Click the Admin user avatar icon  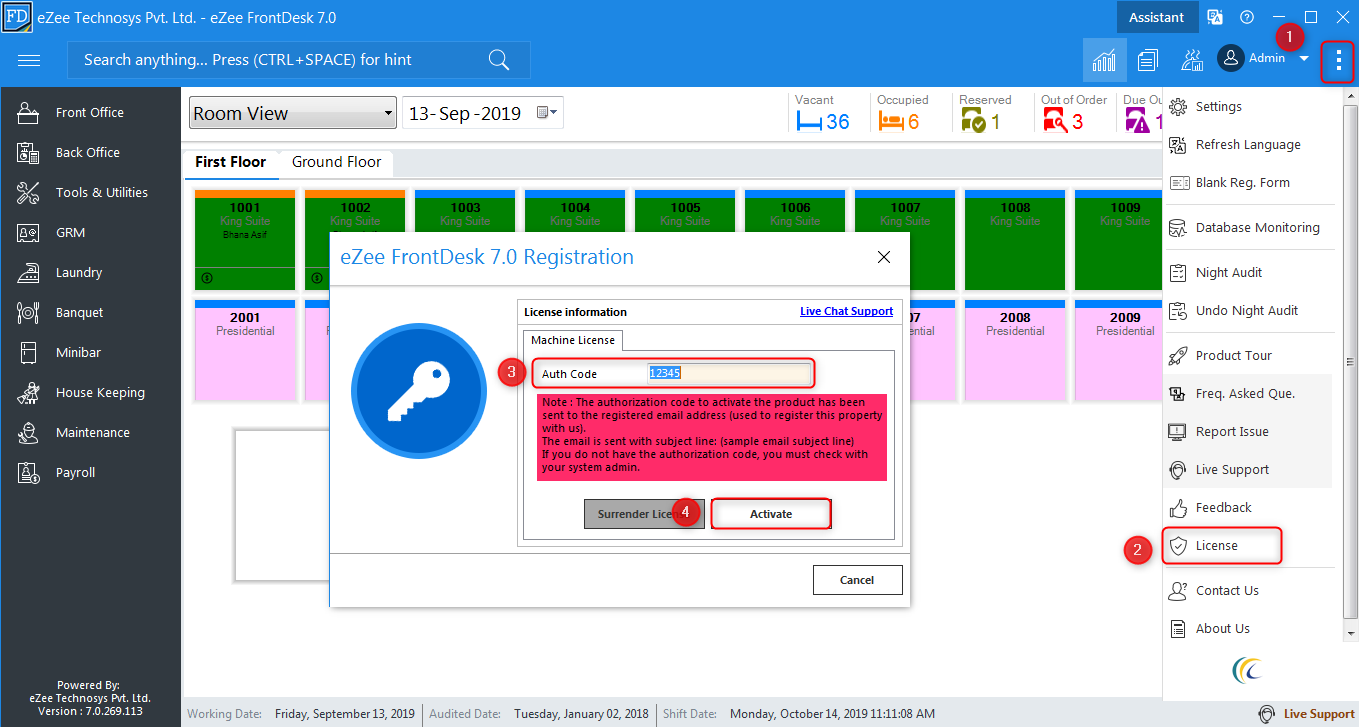click(1230, 58)
